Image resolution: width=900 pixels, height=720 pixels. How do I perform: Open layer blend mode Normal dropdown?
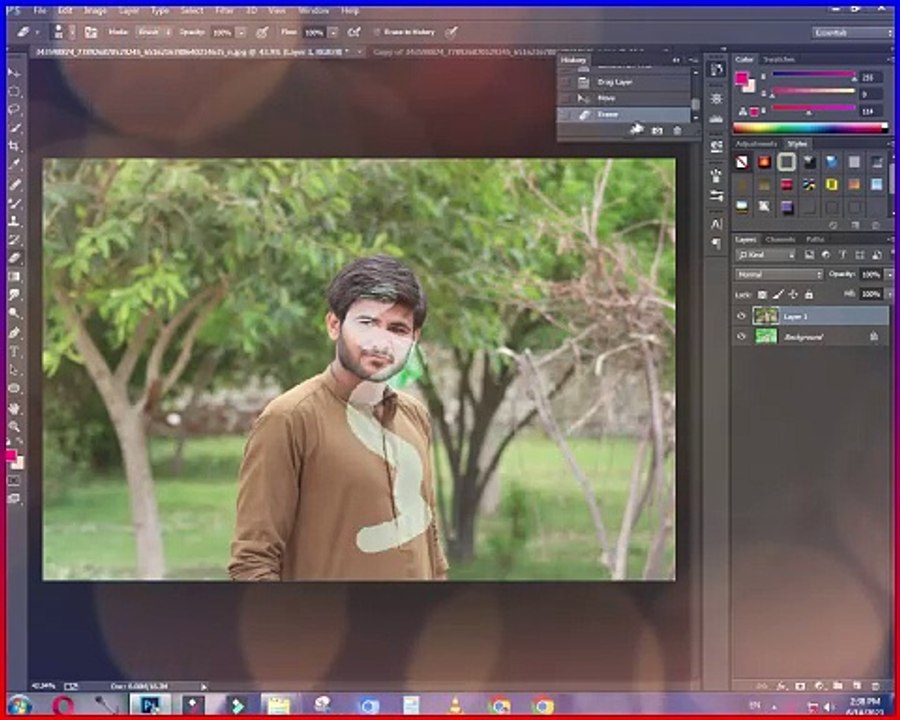point(779,274)
